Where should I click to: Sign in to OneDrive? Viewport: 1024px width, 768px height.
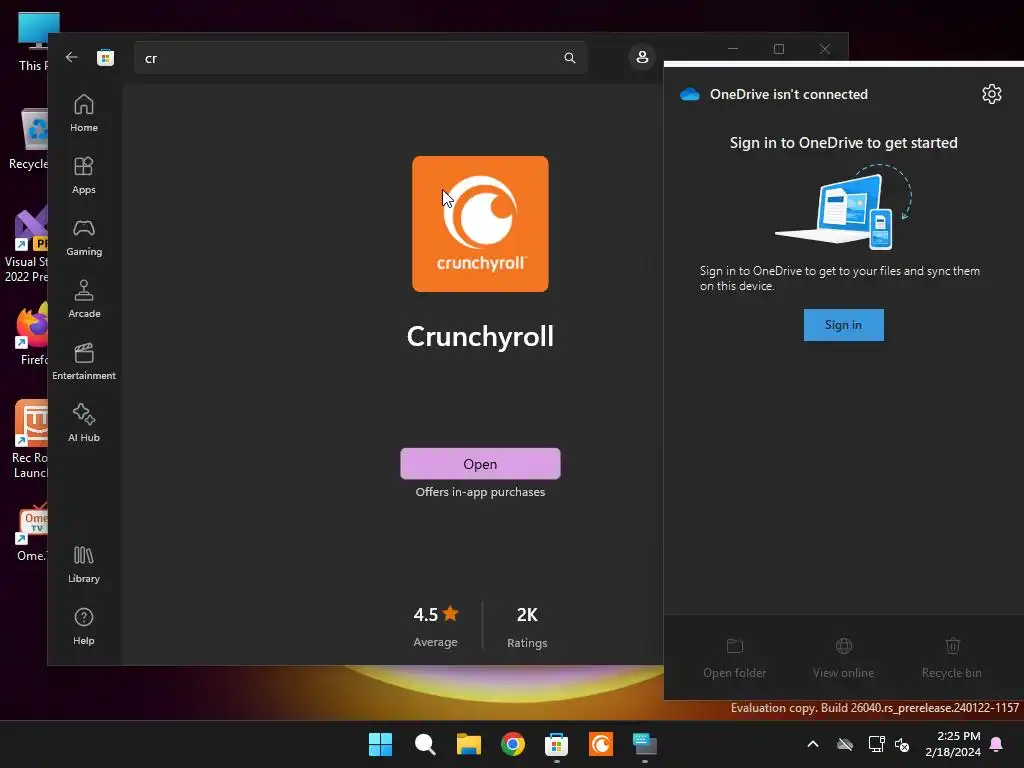[x=843, y=325]
